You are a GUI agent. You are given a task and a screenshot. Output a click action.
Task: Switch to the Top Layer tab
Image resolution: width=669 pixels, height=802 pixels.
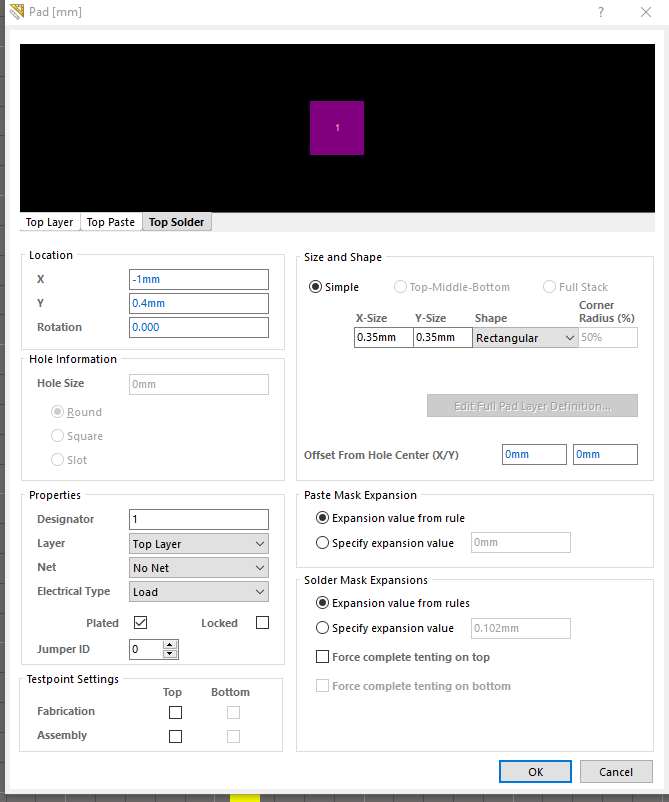[x=50, y=222]
